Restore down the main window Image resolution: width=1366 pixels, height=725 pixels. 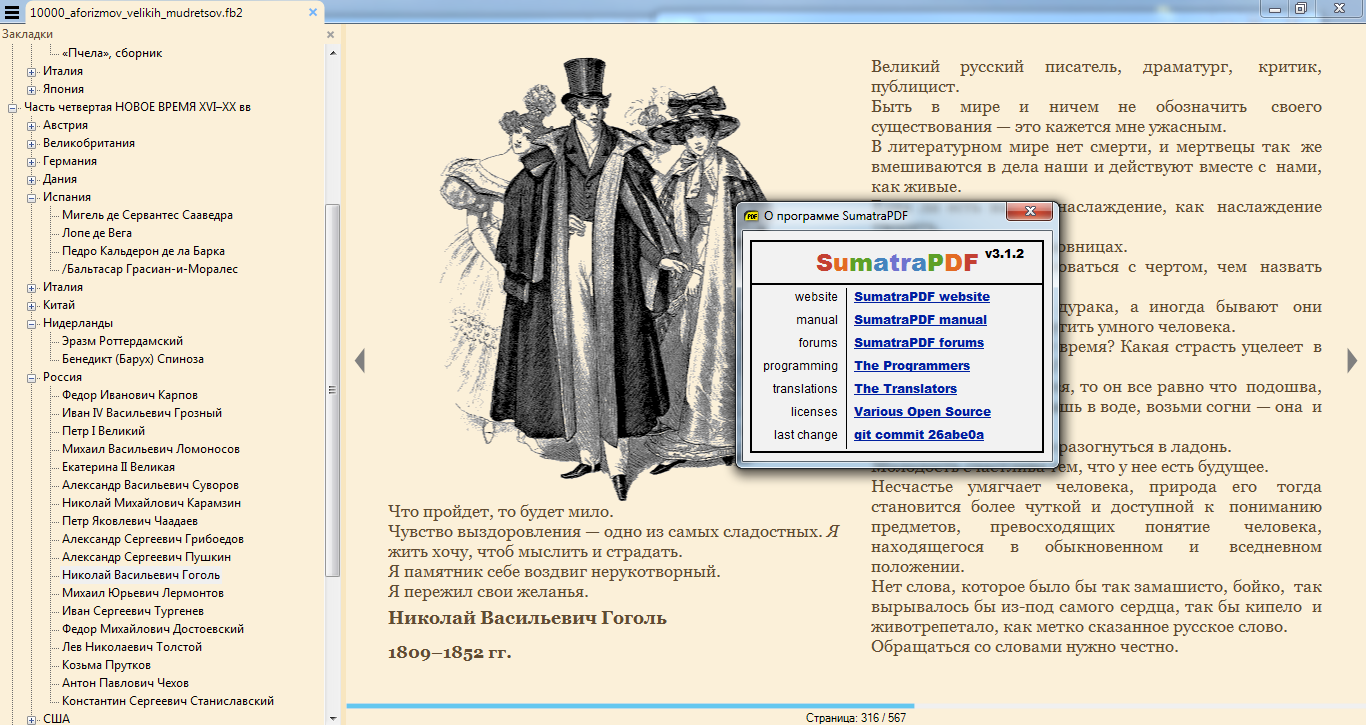click(1301, 8)
